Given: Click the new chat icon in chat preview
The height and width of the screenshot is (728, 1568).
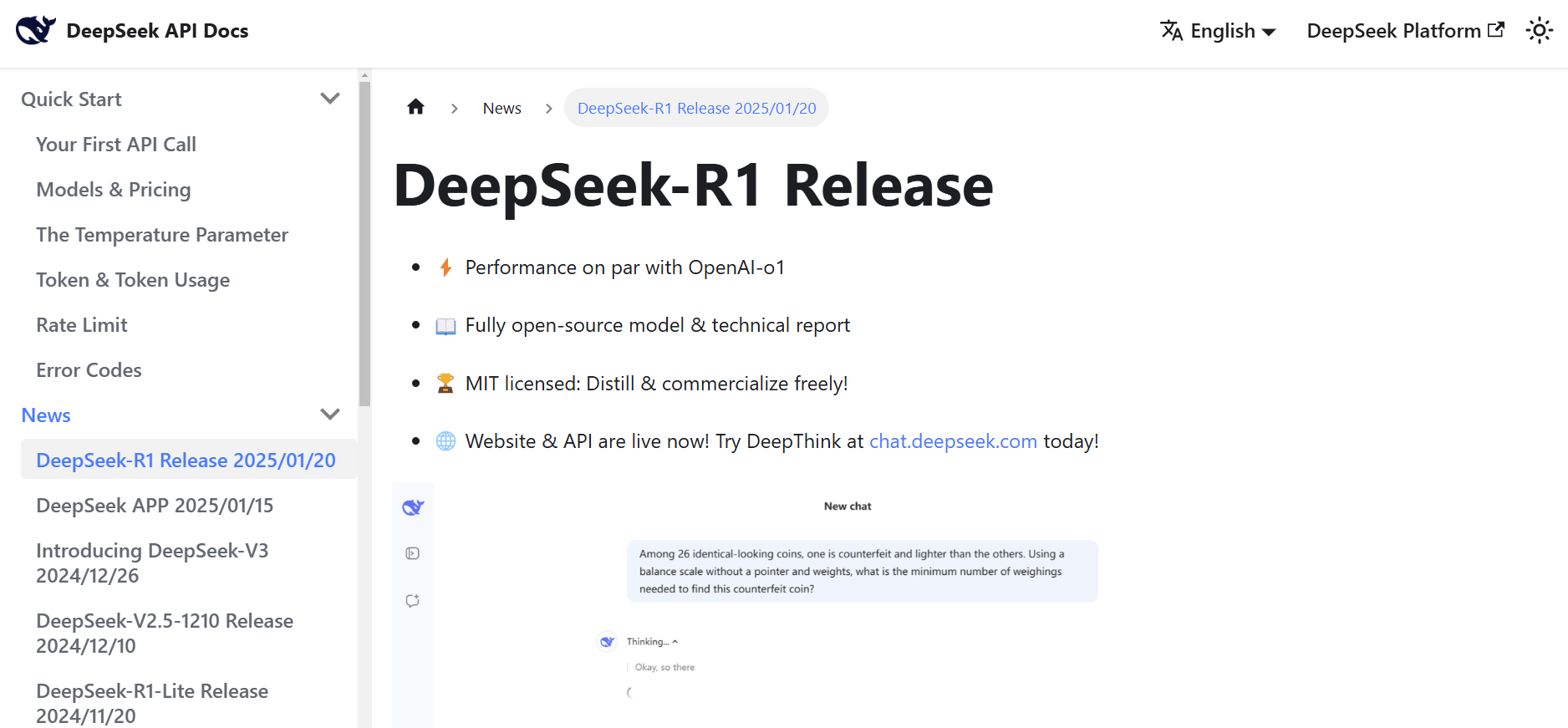Looking at the screenshot, I should (x=413, y=601).
